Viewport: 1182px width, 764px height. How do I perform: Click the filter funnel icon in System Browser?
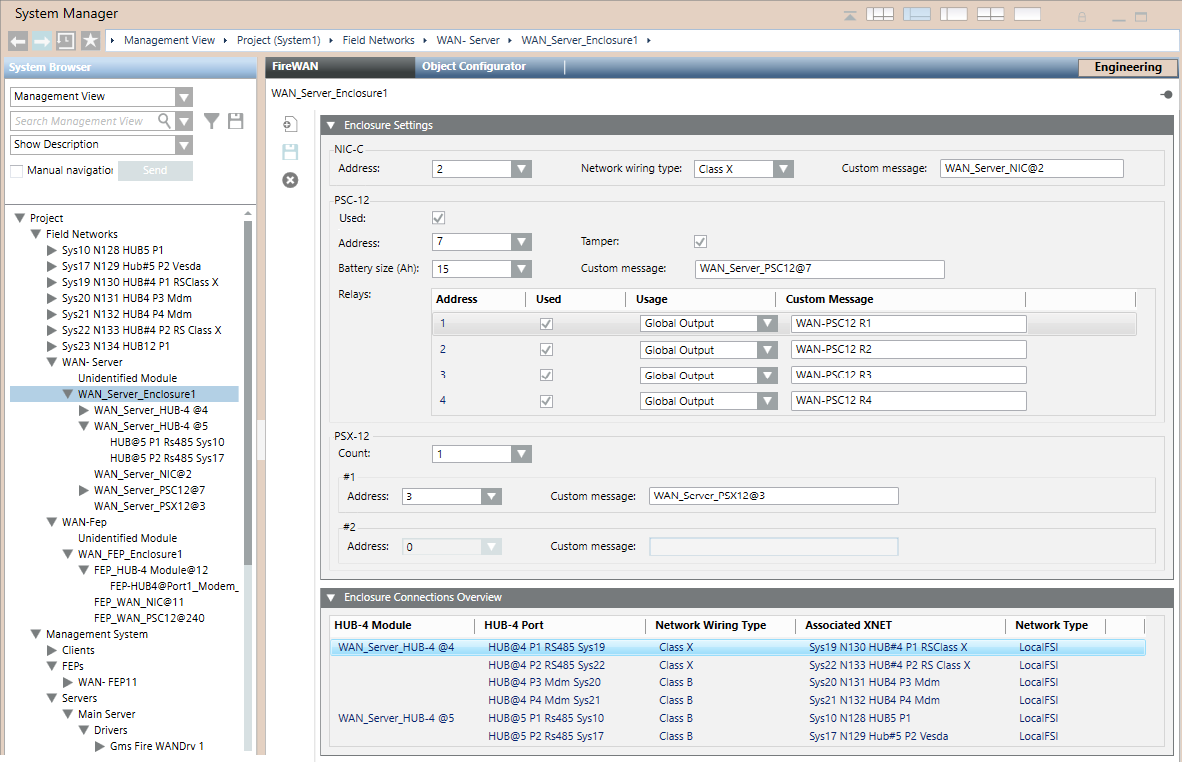coord(212,121)
